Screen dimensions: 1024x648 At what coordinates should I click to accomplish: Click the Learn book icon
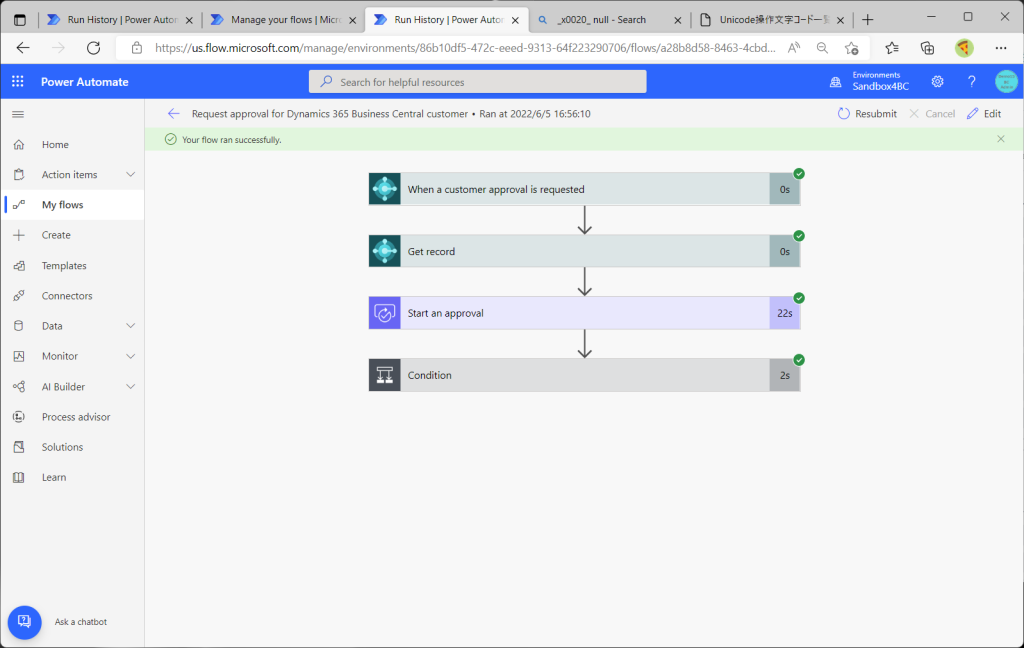point(19,478)
